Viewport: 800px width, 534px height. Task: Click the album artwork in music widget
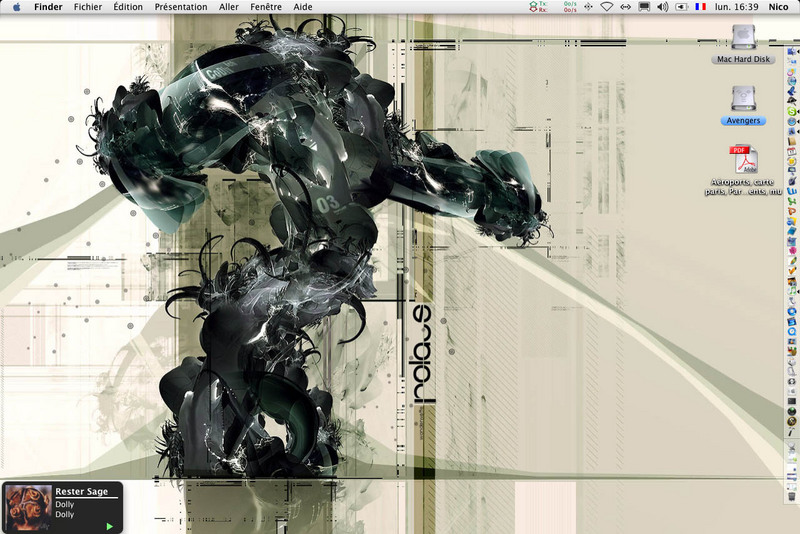point(29,508)
